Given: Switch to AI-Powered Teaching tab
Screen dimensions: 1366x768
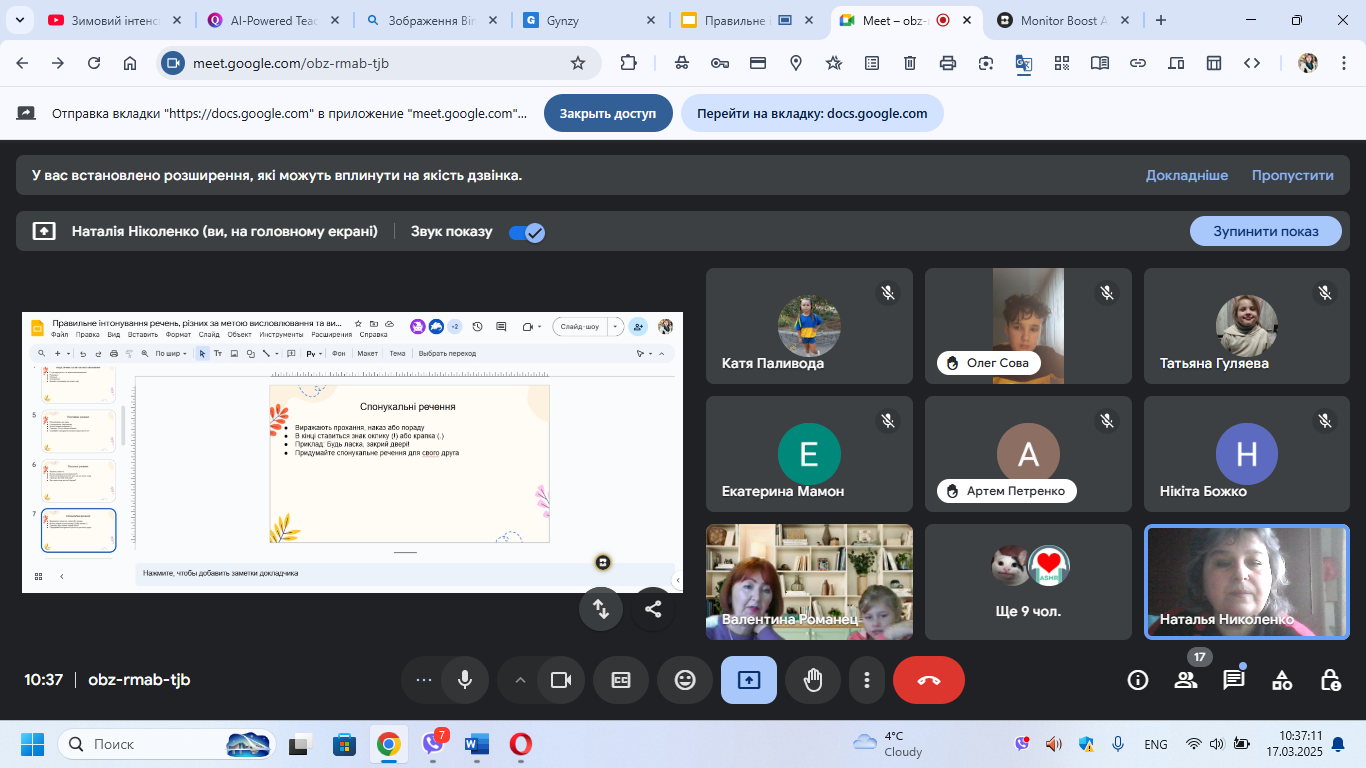Looking at the screenshot, I should coord(274,20).
